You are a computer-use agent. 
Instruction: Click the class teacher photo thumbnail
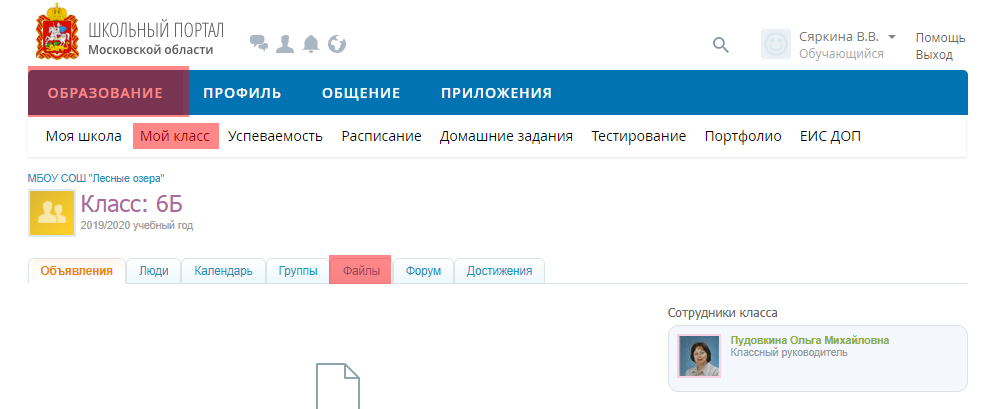tap(699, 355)
